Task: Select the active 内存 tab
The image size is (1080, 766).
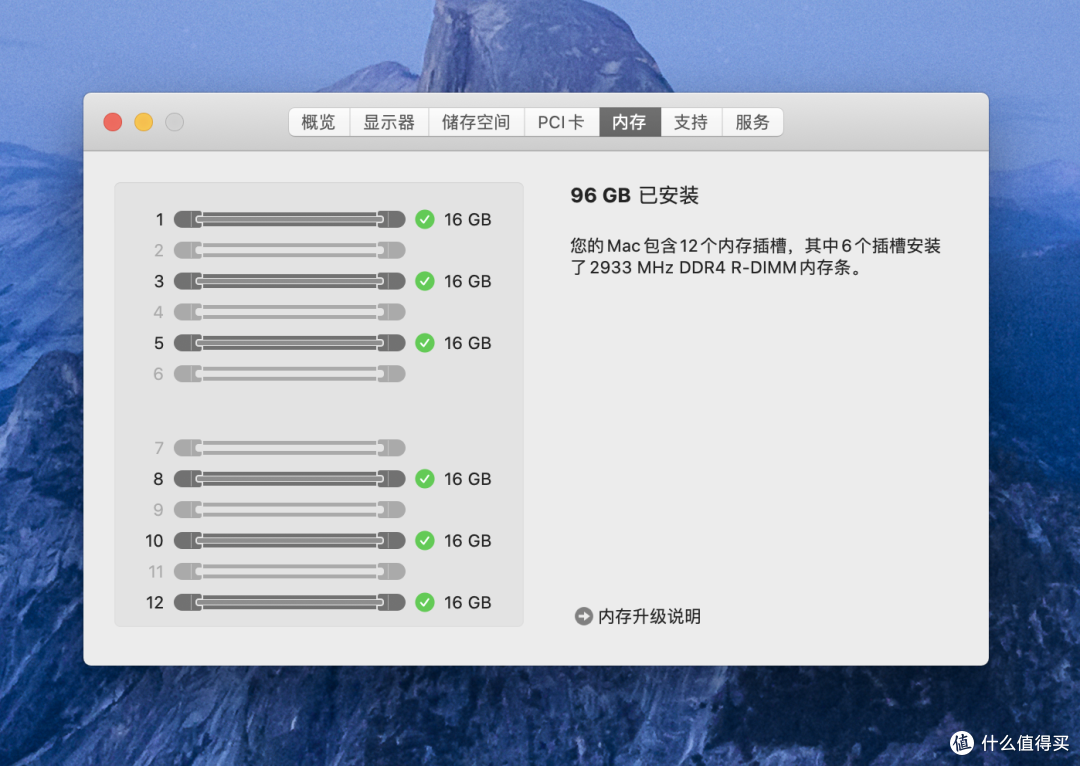Action: pyautogui.click(x=629, y=122)
